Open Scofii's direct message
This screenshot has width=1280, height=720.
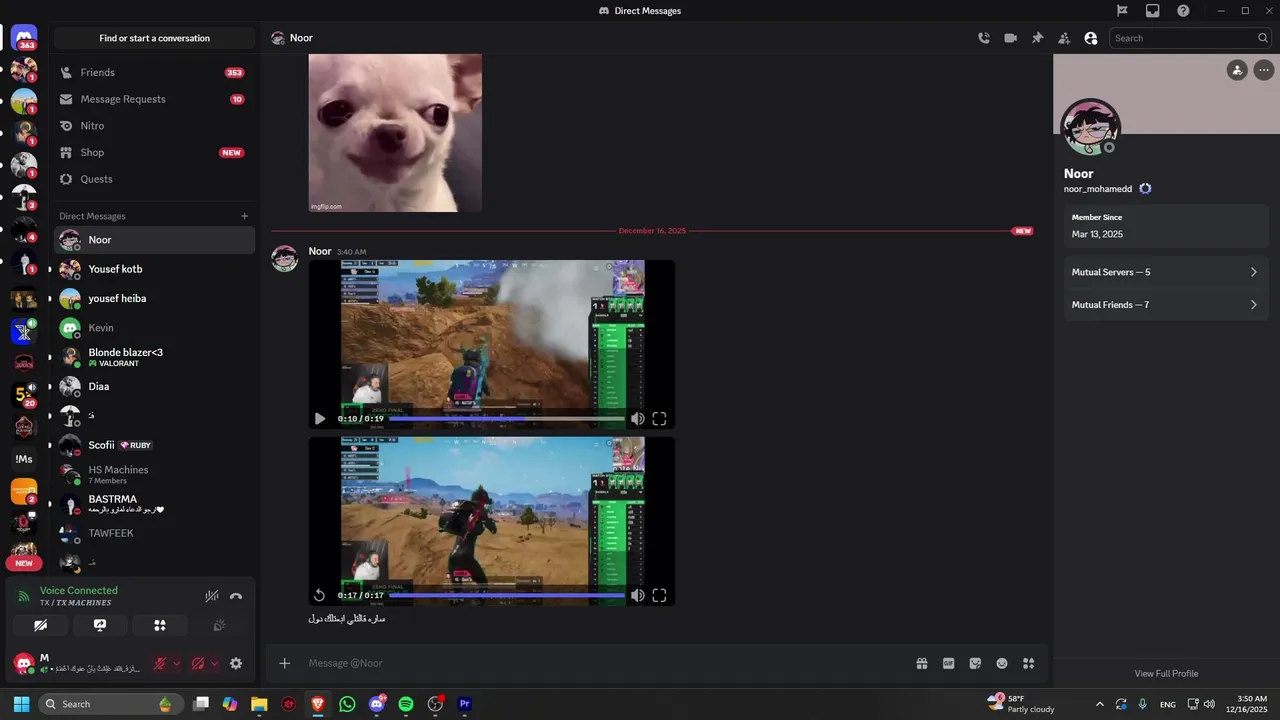pyautogui.click(x=155, y=445)
